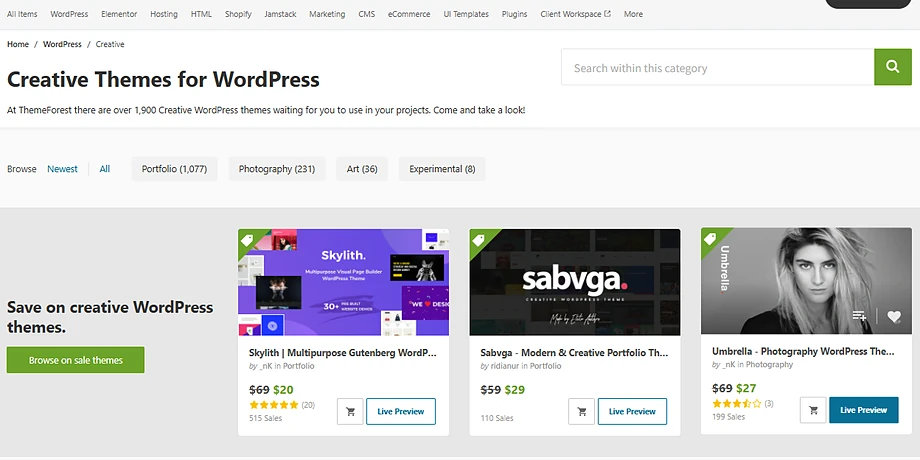The width and height of the screenshot is (920, 460).
Task: Open Umbrella theme thumbnail
Action: 806,281
